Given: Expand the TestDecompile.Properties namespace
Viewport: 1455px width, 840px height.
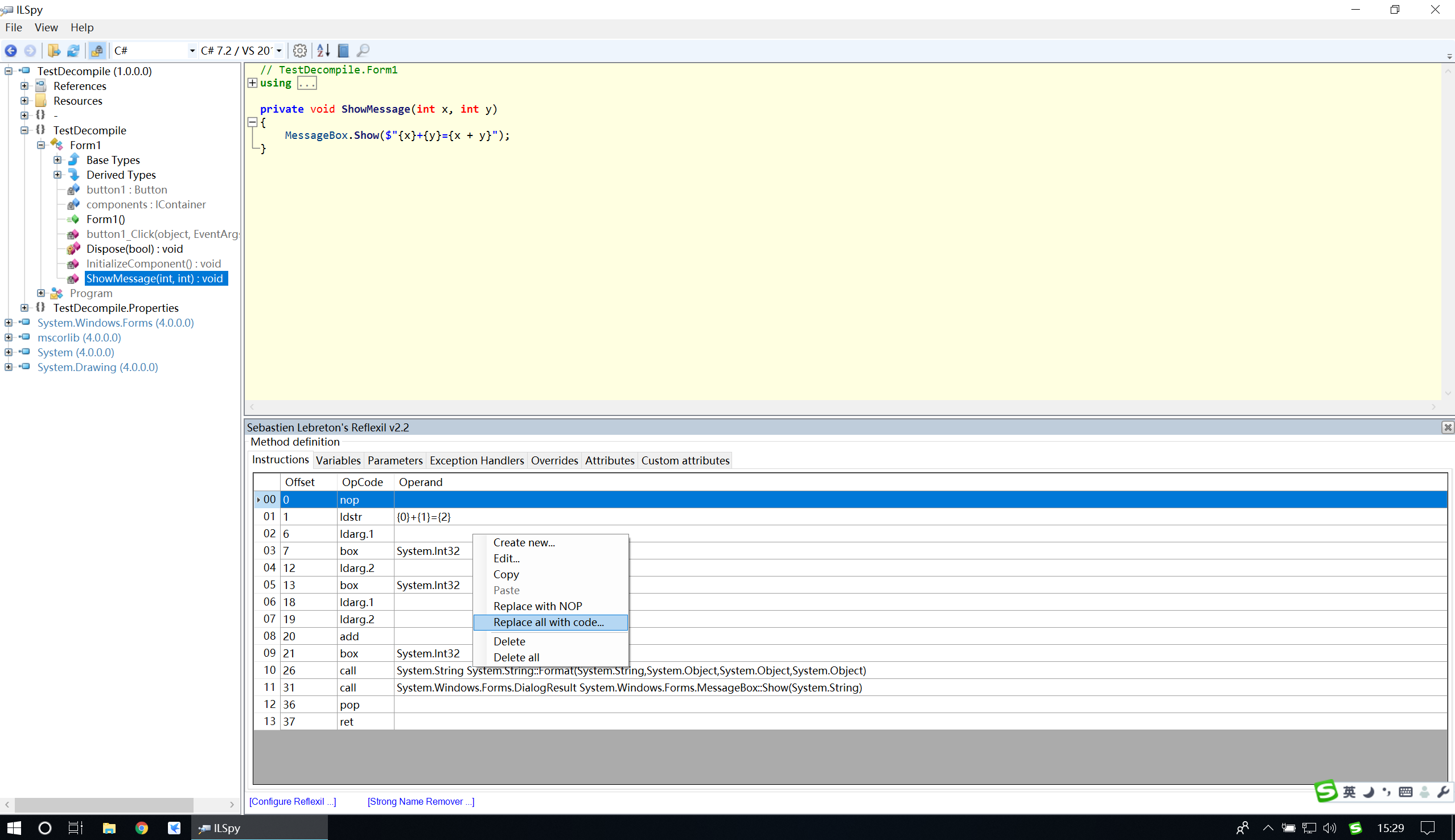Looking at the screenshot, I should [24, 308].
